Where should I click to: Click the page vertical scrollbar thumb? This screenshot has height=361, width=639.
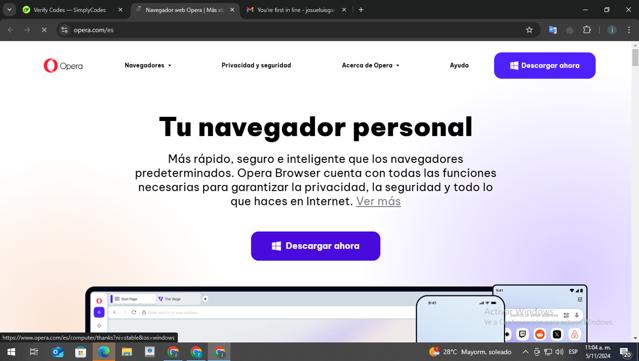click(635, 57)
